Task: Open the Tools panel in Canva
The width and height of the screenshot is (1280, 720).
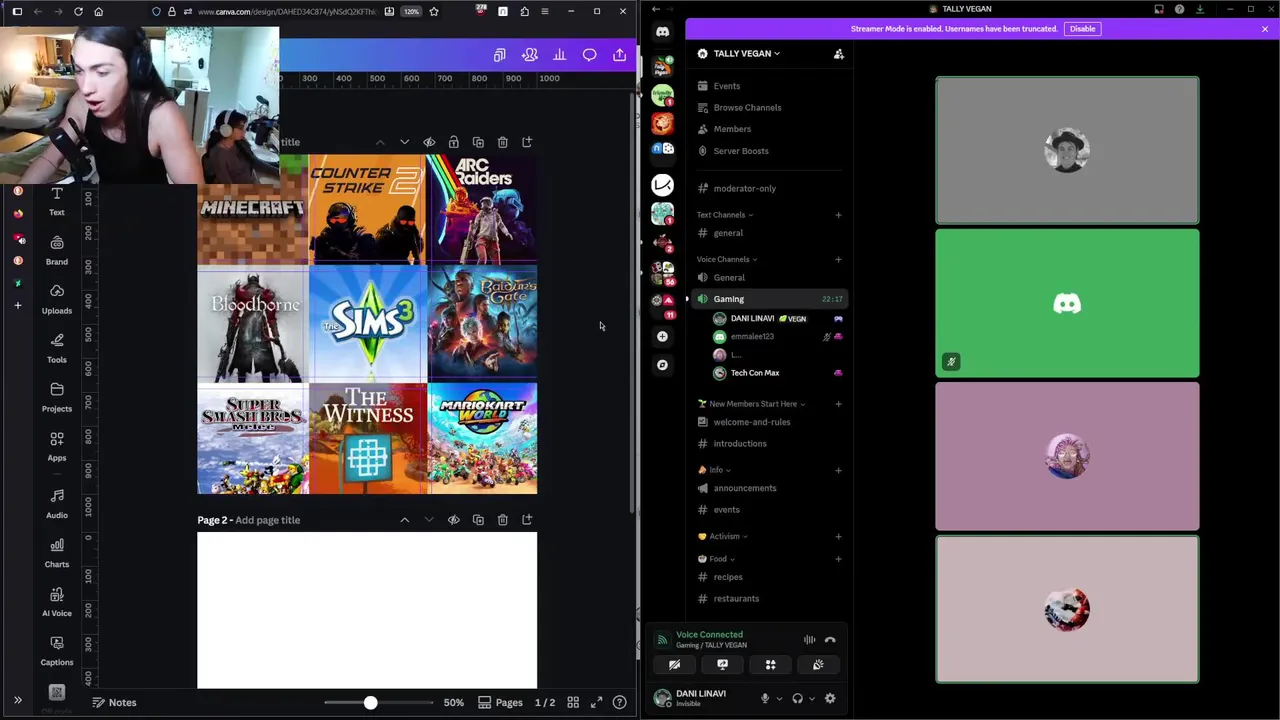Action: 57,348
